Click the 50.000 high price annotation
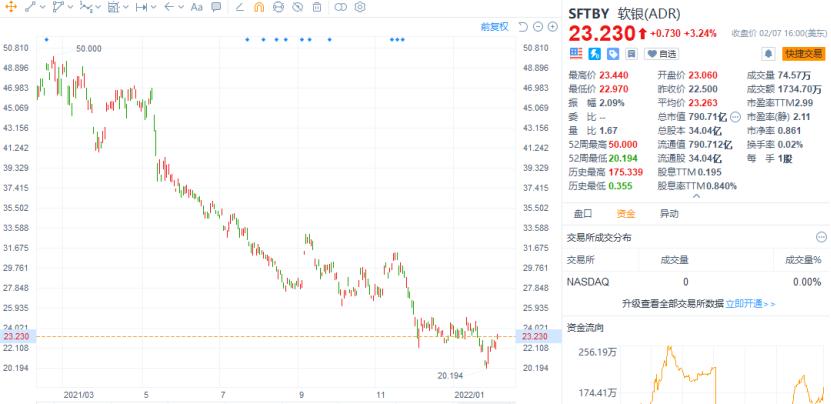 point(89,49)
